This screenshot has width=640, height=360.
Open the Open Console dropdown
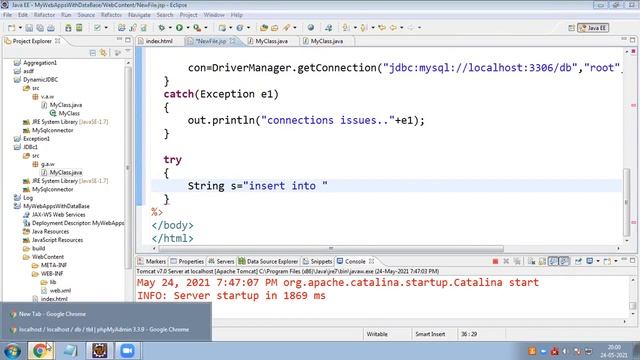tap(616, 261)
